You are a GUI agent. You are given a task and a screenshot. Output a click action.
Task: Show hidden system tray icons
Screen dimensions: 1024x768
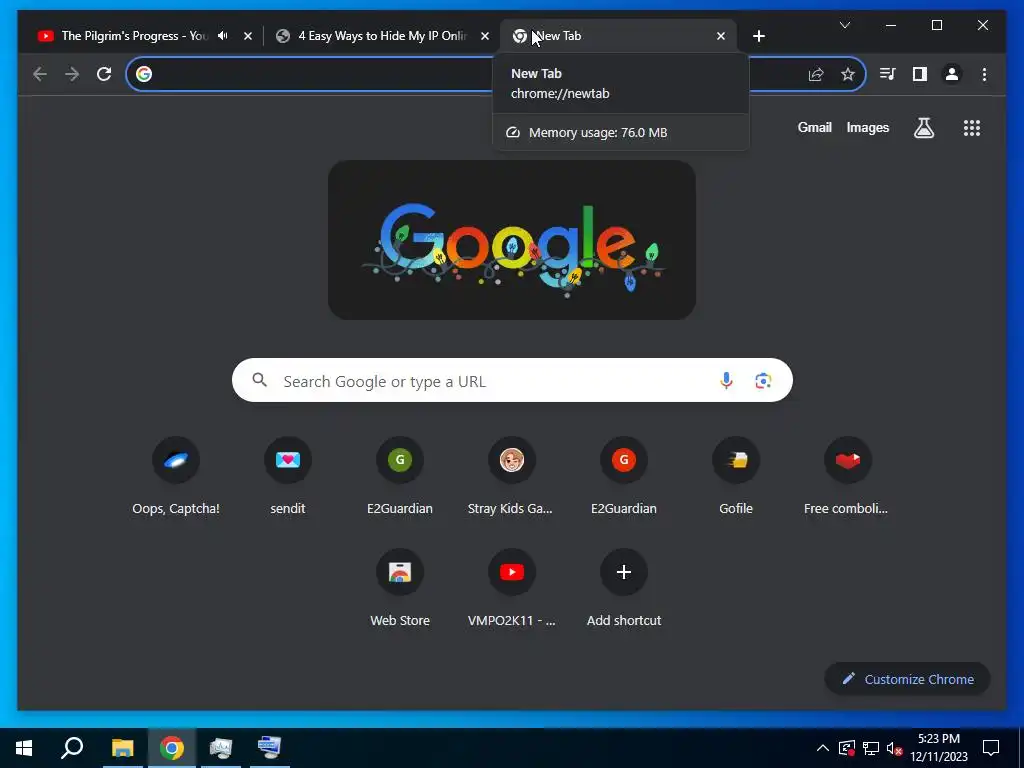[823, 748]
